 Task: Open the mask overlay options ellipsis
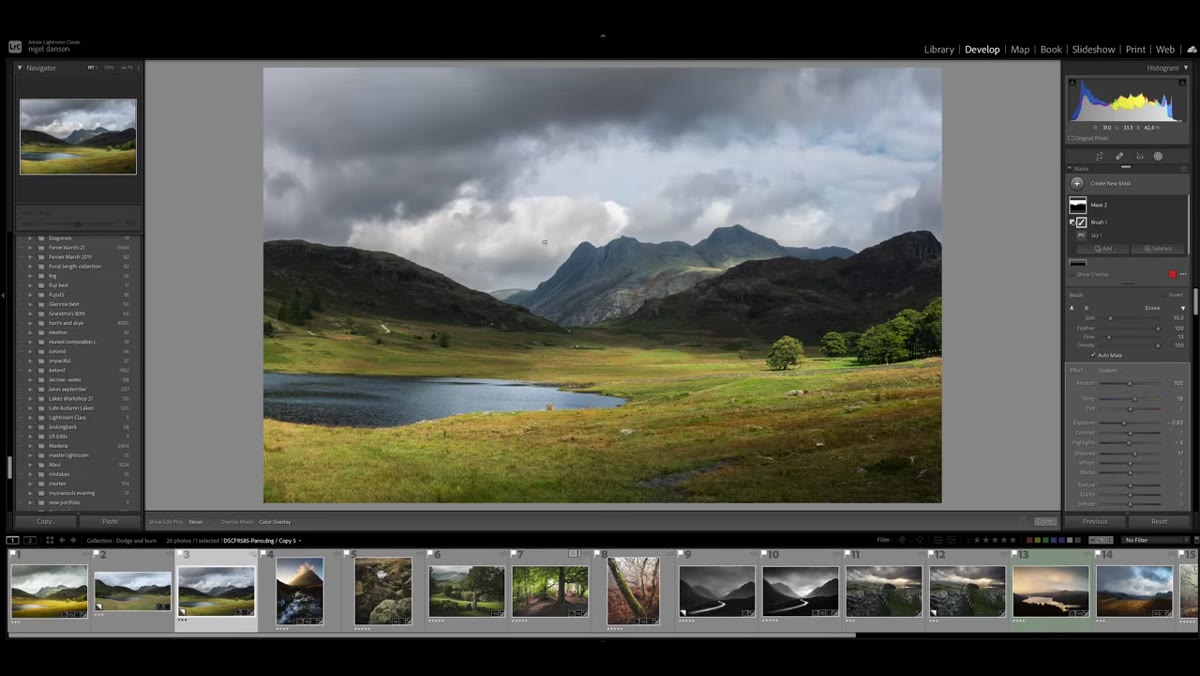click(x=1183, y=274)
